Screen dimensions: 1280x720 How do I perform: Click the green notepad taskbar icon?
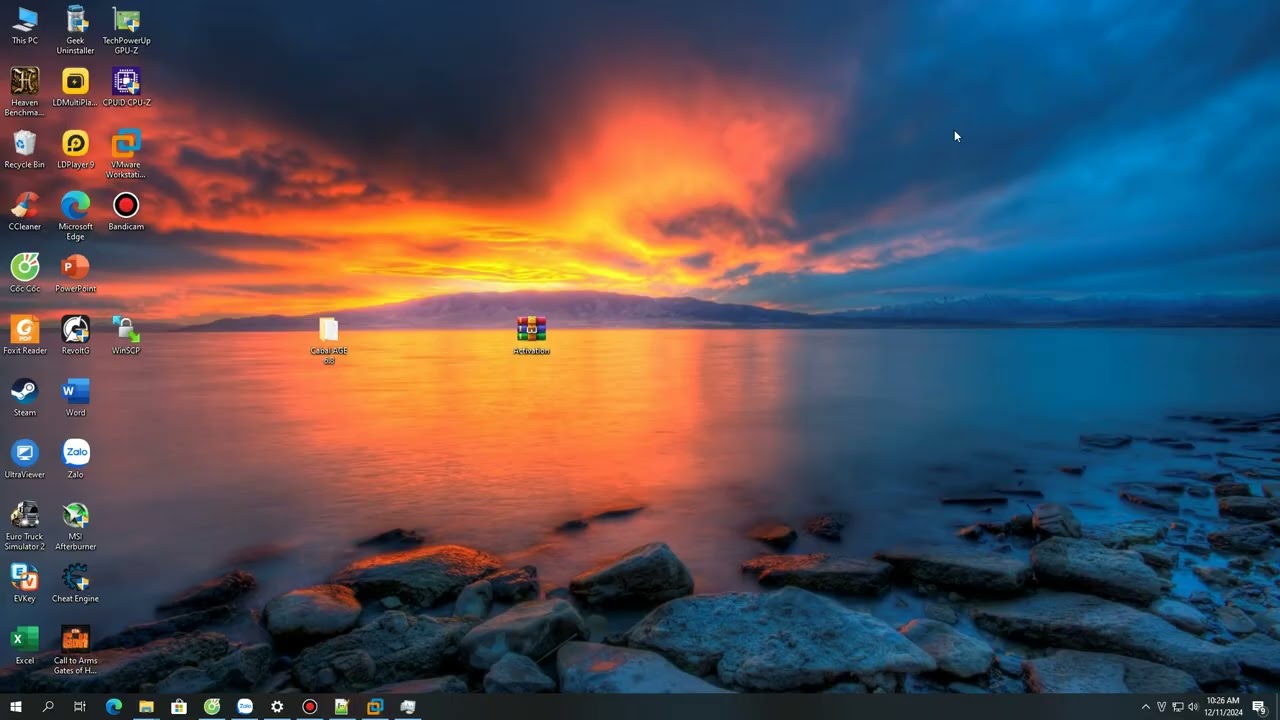[342, 707]
